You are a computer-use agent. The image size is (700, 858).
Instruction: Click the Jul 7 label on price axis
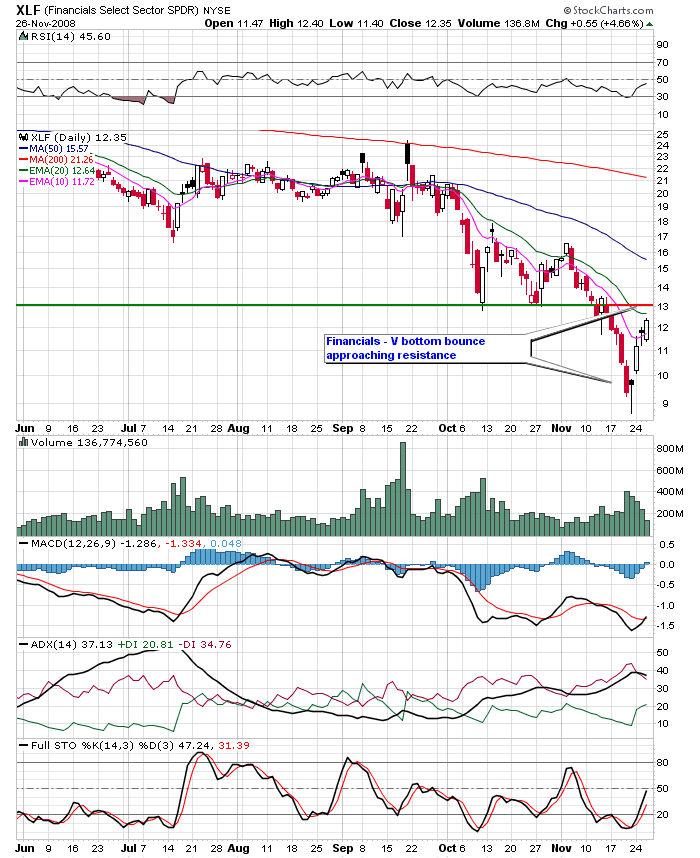click(x=134, y=428)
